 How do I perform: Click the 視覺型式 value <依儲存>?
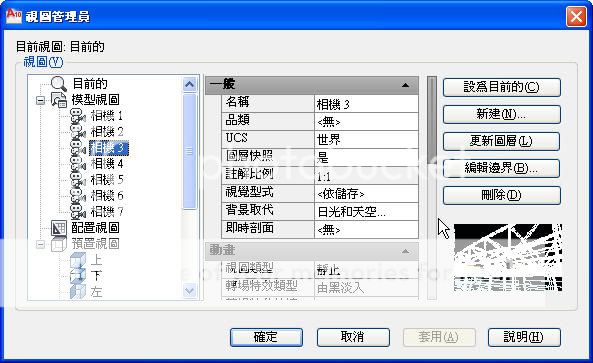[366, 194]
